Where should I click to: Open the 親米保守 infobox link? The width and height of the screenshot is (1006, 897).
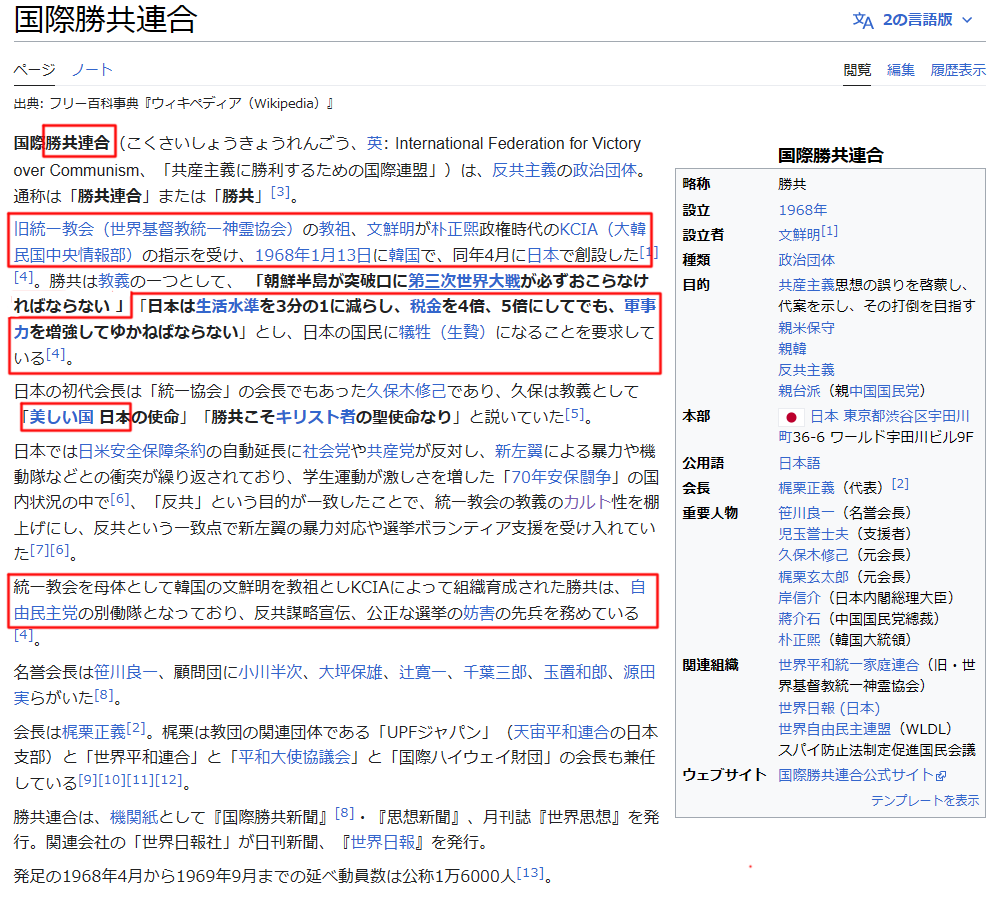[x=806, y=328]
